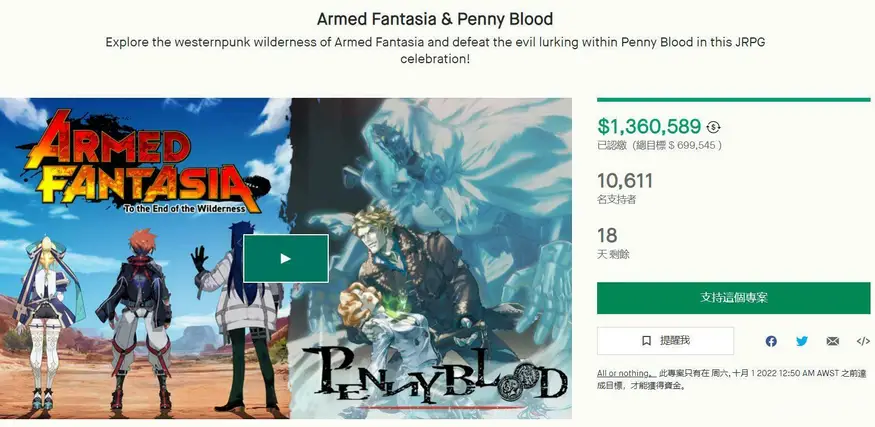Share the project via email icon
Image resolution: width=875 pixels, height=427 pixels.
tap(833, 341)
